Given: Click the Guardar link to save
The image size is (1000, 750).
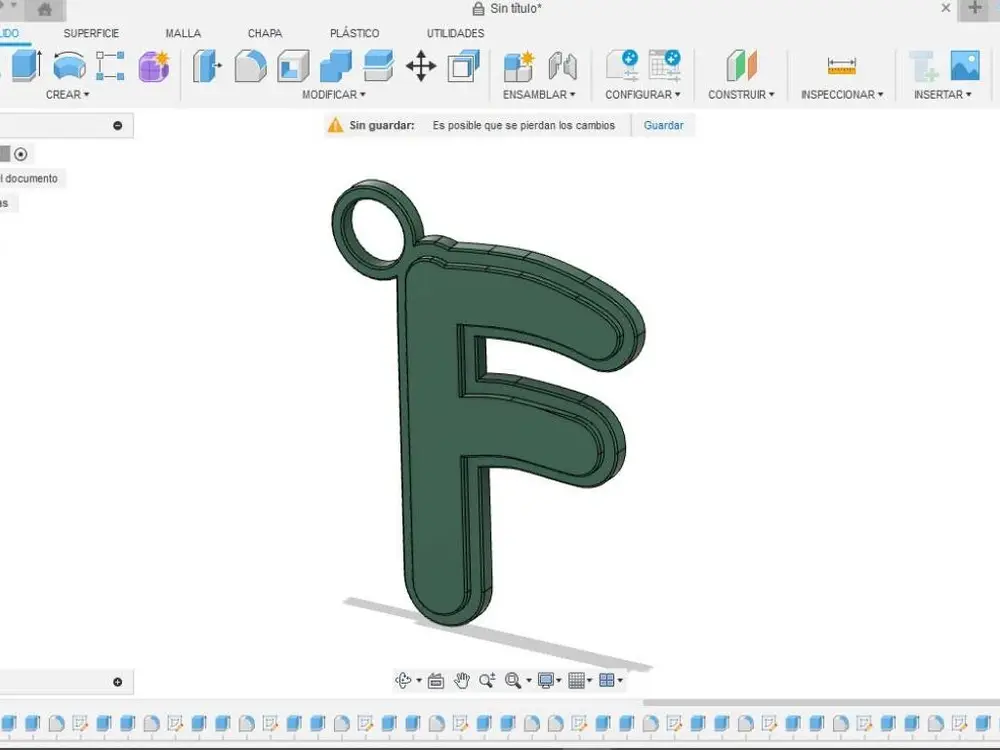Looking at the screenshot, I should 663,125.
